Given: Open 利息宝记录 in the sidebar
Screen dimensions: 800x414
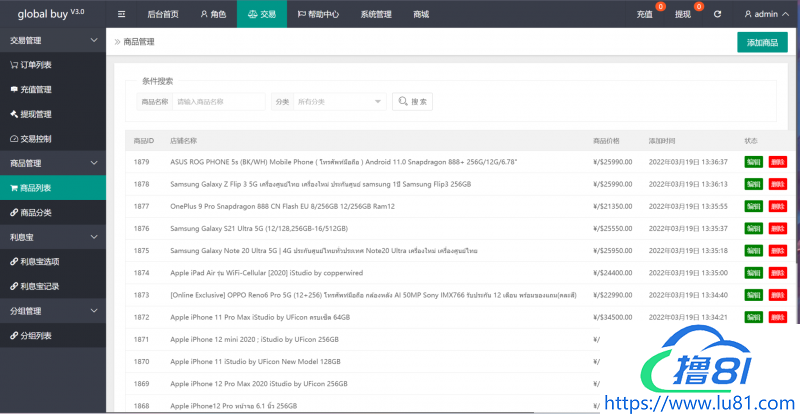Looking at the screenshot, I should [40, 286].
